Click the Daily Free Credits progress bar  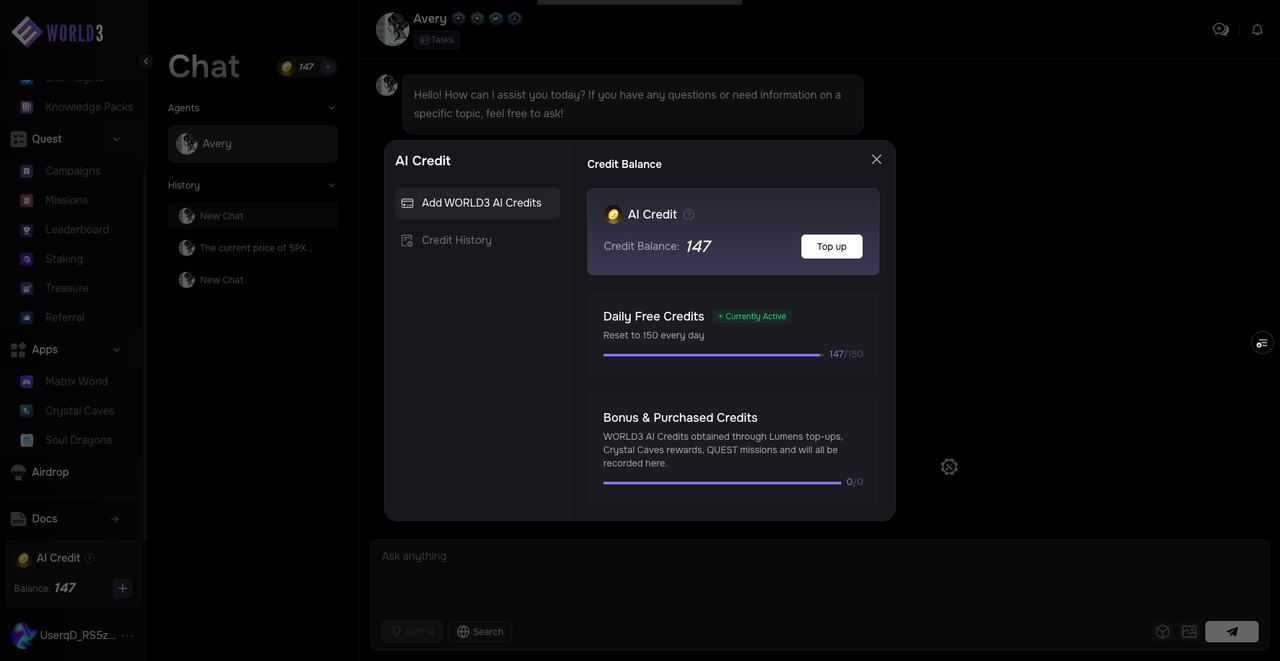pos(712,354)
